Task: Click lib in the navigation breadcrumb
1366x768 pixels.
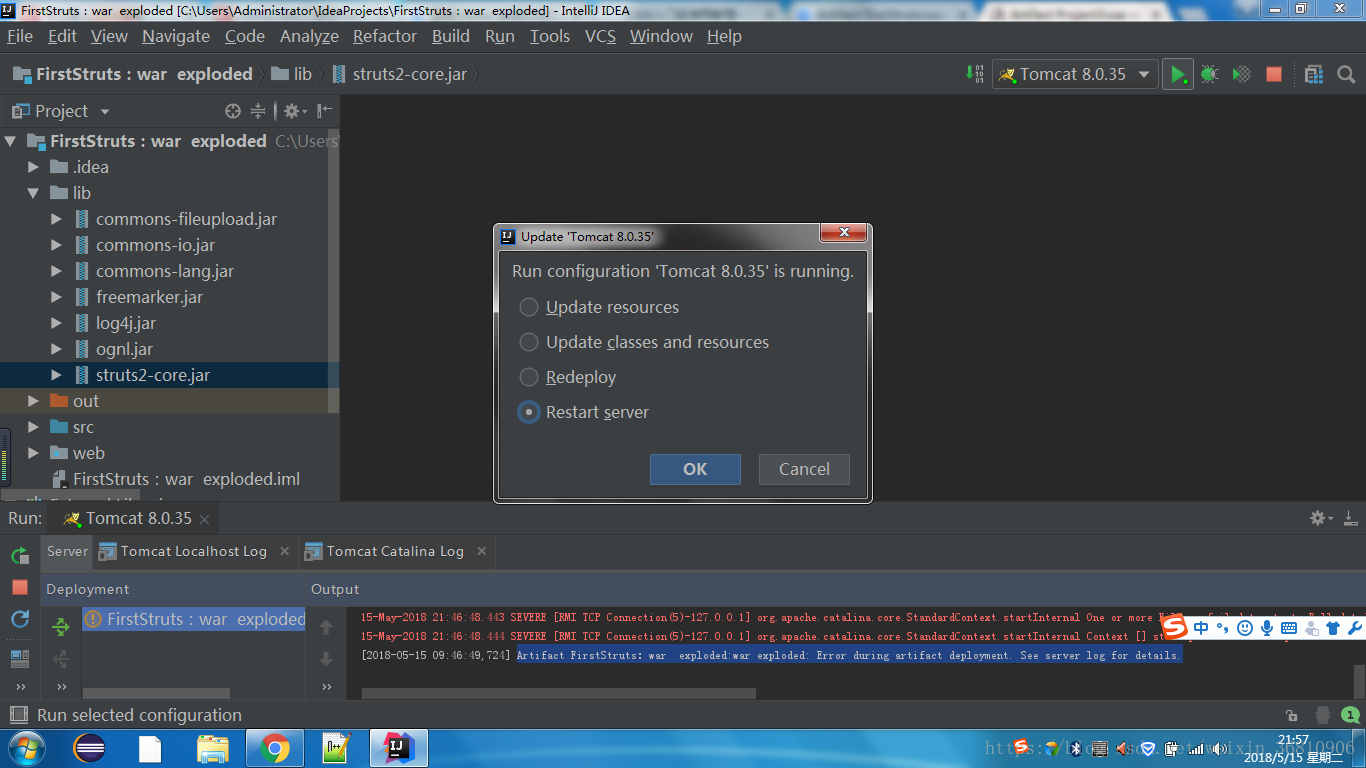Action: click(x=293, y=74)
